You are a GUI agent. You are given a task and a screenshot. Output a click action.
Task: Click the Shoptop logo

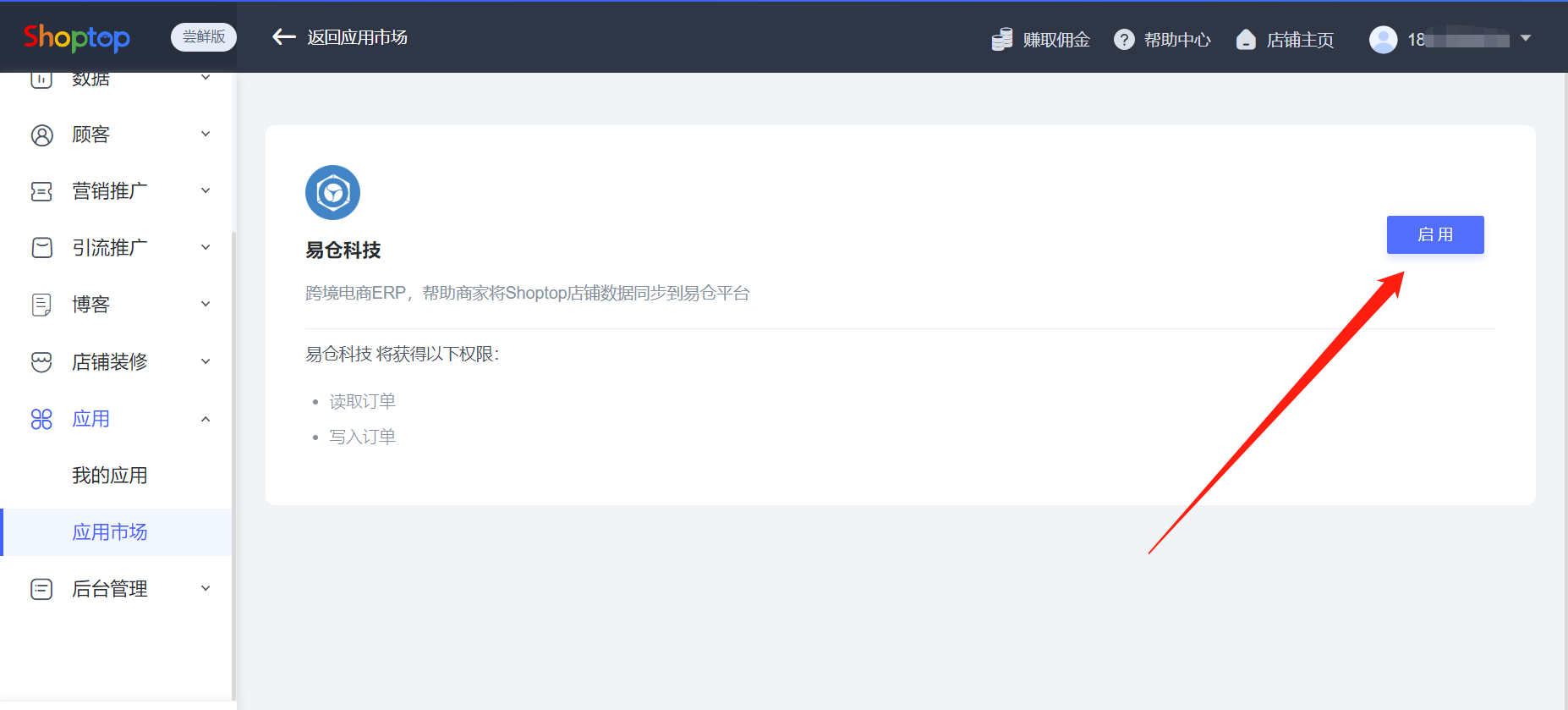coord(77,37)
